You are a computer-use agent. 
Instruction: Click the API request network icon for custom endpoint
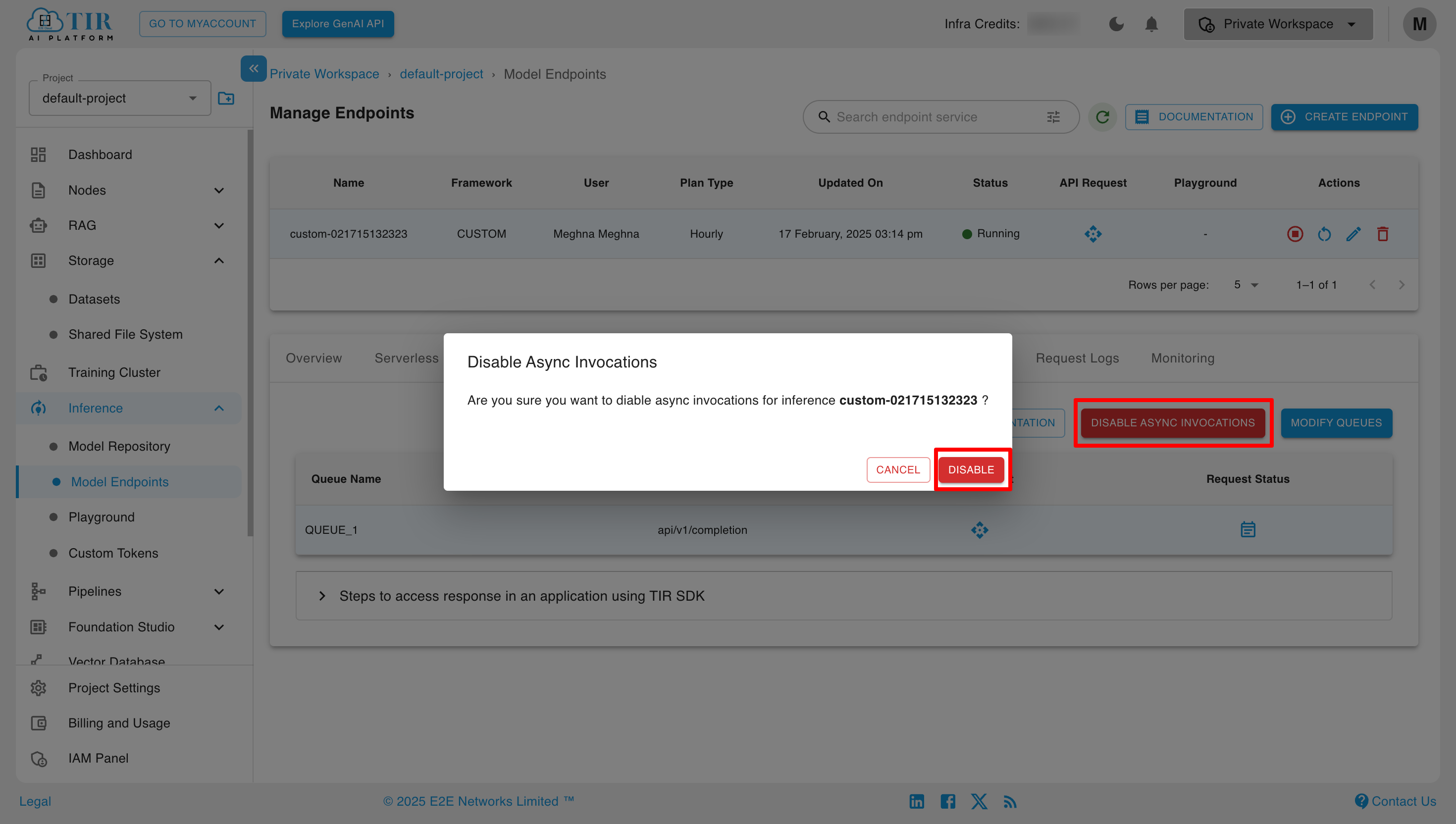click(x=1093, y=234)
